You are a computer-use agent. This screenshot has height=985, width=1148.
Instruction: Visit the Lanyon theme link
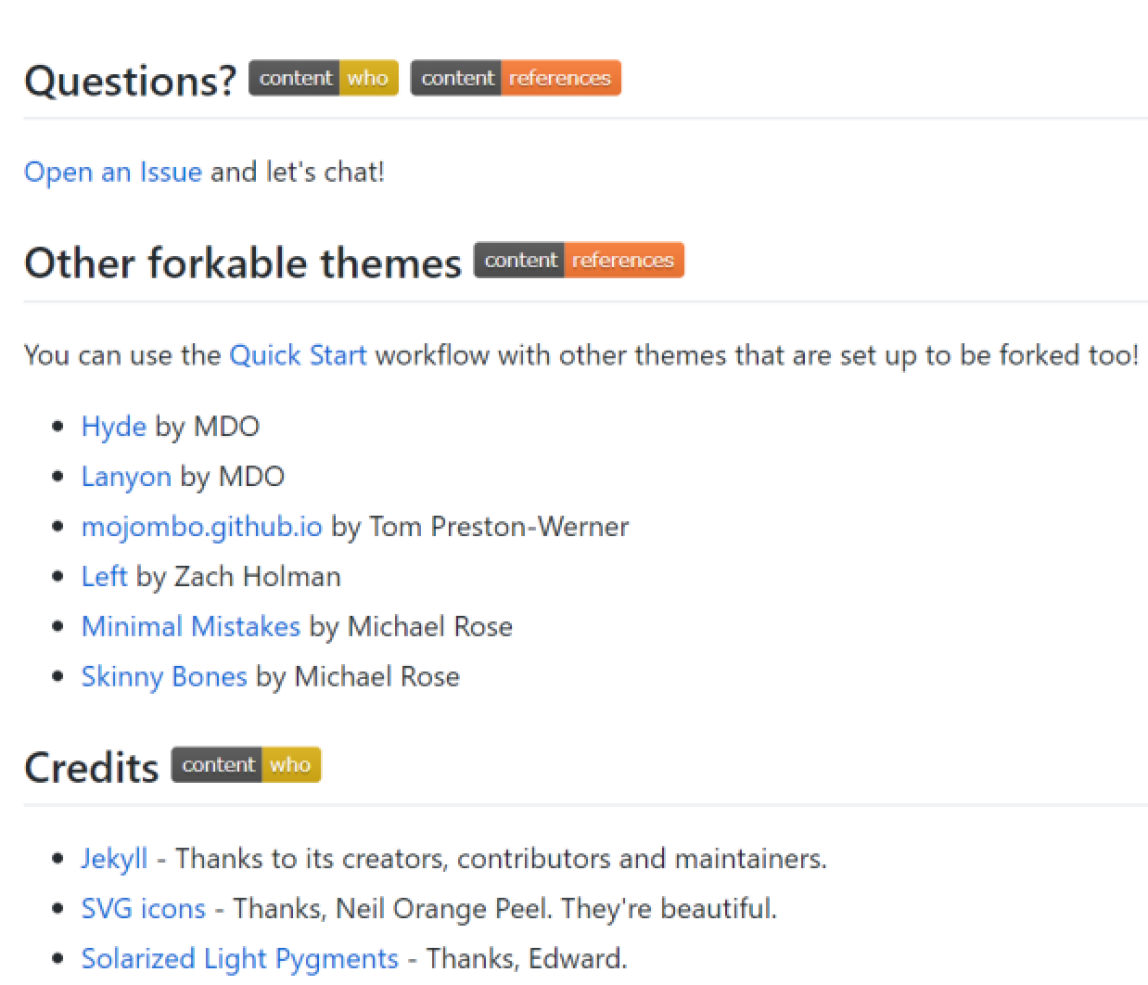tap(126, 477)
